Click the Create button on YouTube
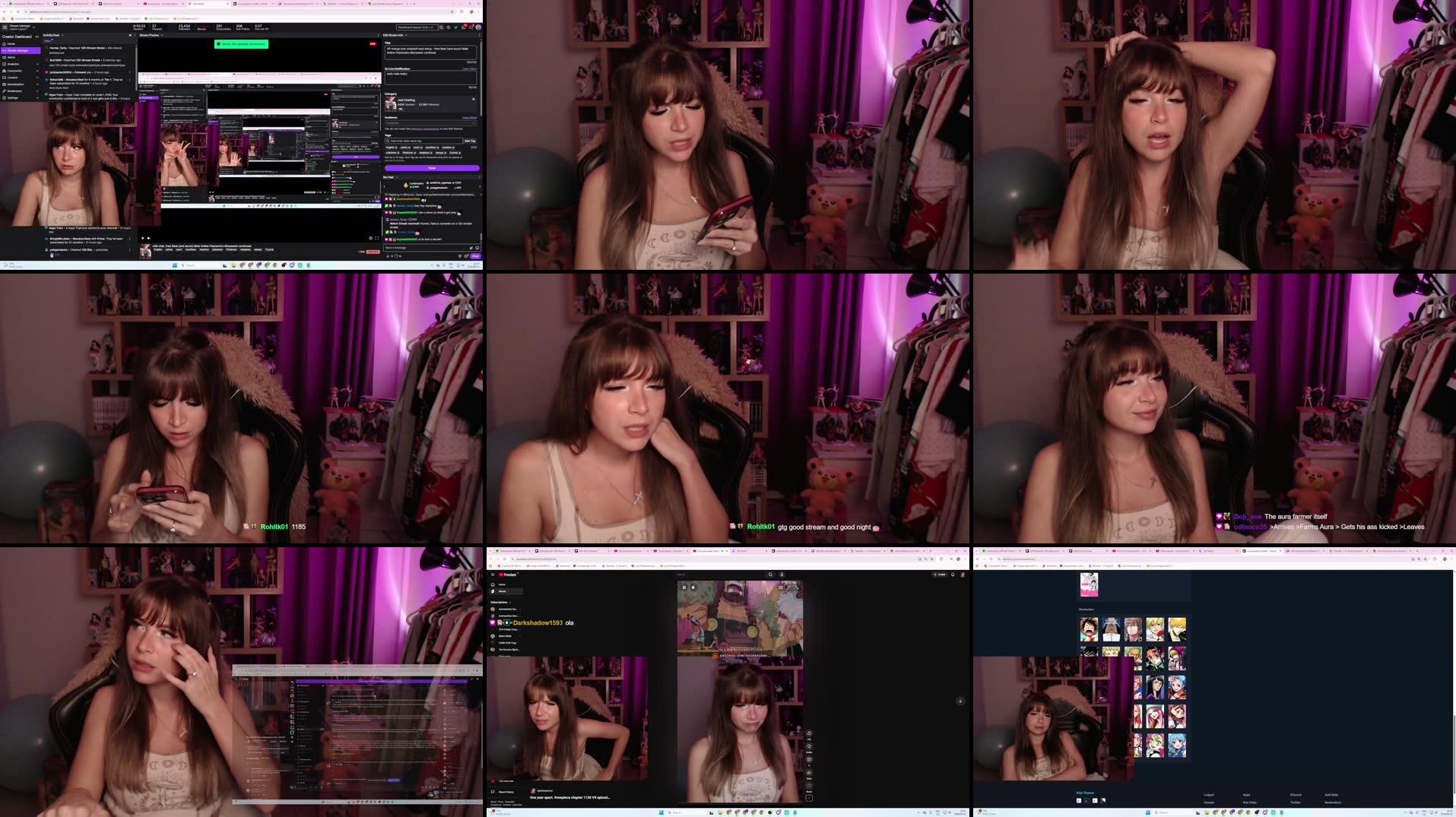The width and height of the screenshot is (1456, 817). (x=940, y=575)
